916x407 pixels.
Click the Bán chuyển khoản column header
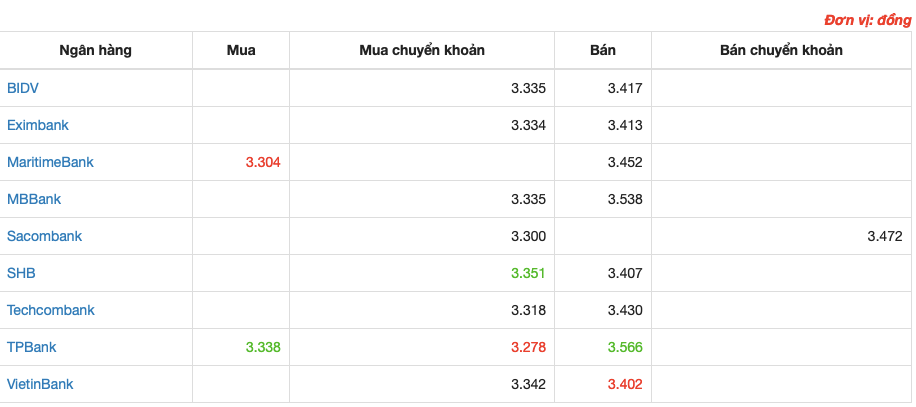click(x=782, y=50)
